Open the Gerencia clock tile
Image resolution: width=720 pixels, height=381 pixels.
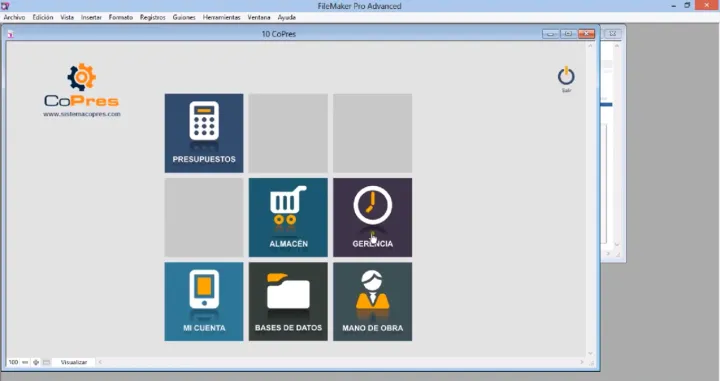(x=372, y=218)
